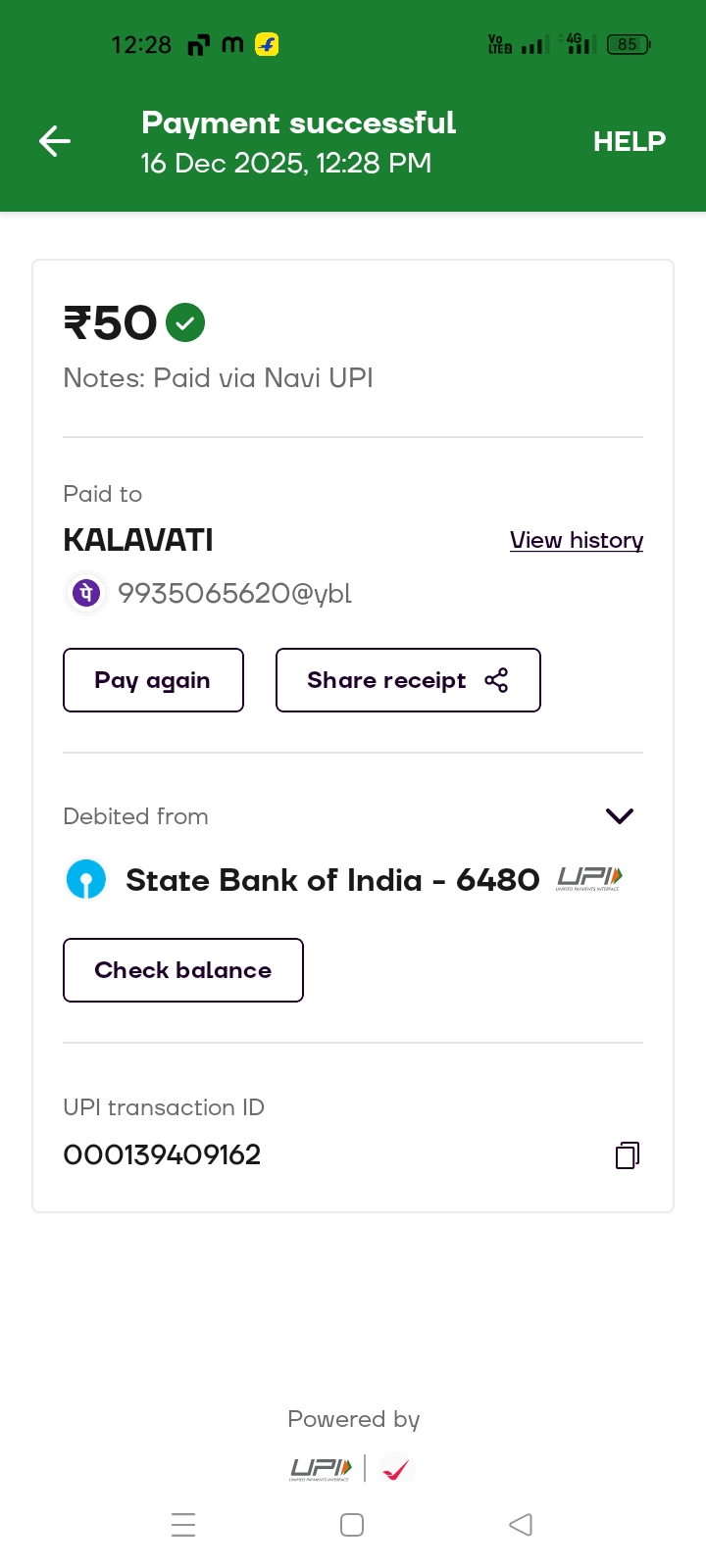Open Android recent apps menu
Screen dimensions: 706x1568
click(x=183, y=1525)
